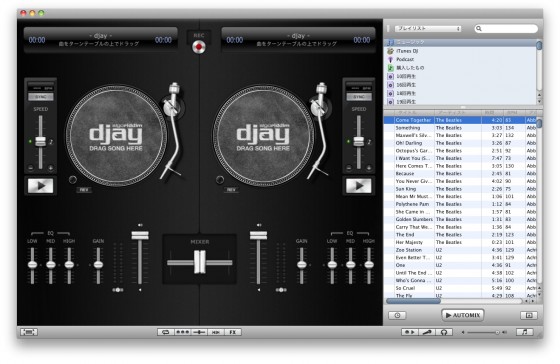The width and height of the screenshot is (560, 364).
Task: Select the highlighted music library row
Action: tap(461, 42)
